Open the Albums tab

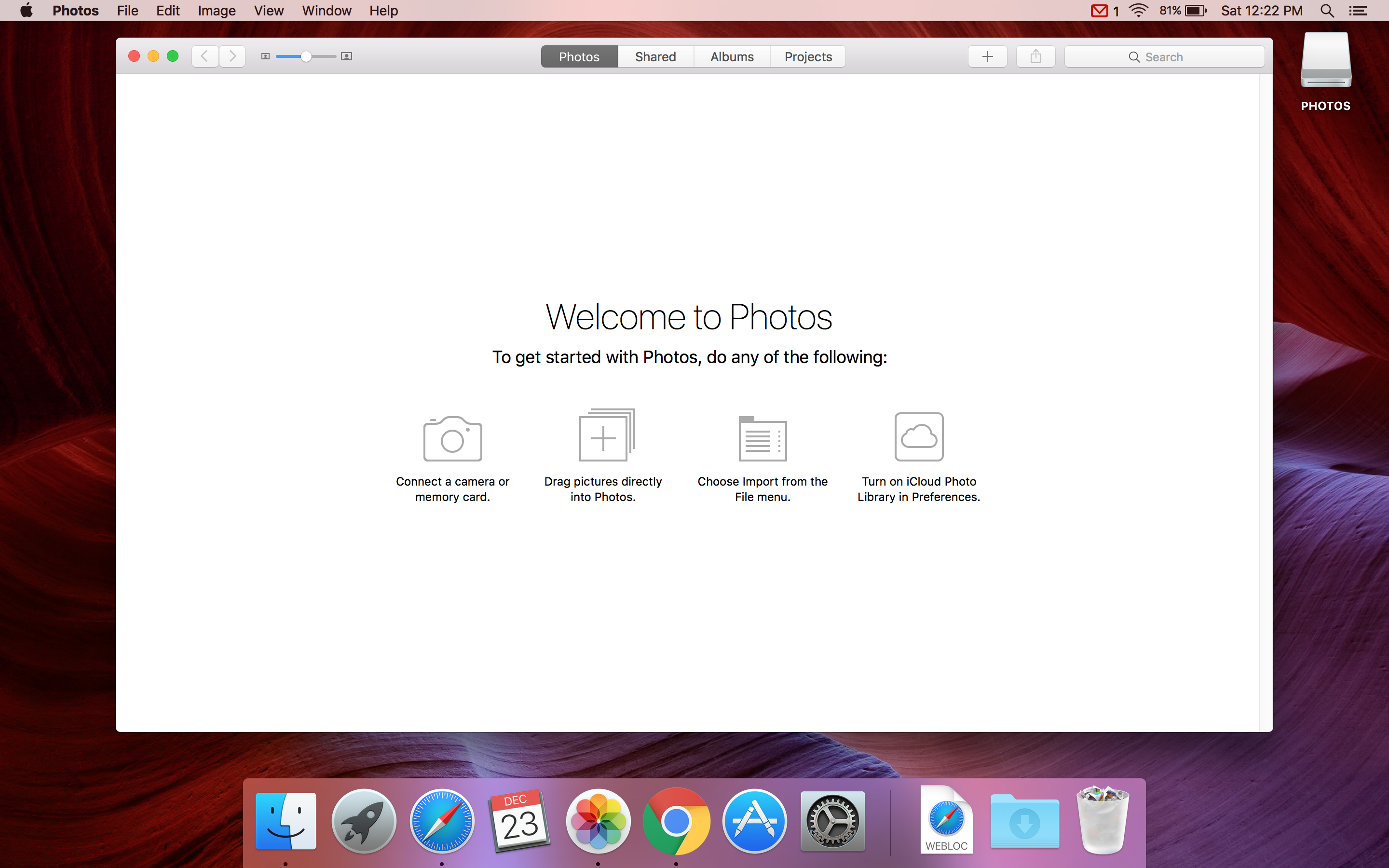(732, 57)
